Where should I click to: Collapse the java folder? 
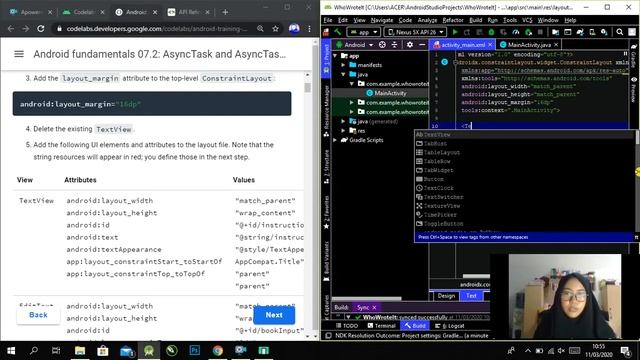(x=343, y=74)
